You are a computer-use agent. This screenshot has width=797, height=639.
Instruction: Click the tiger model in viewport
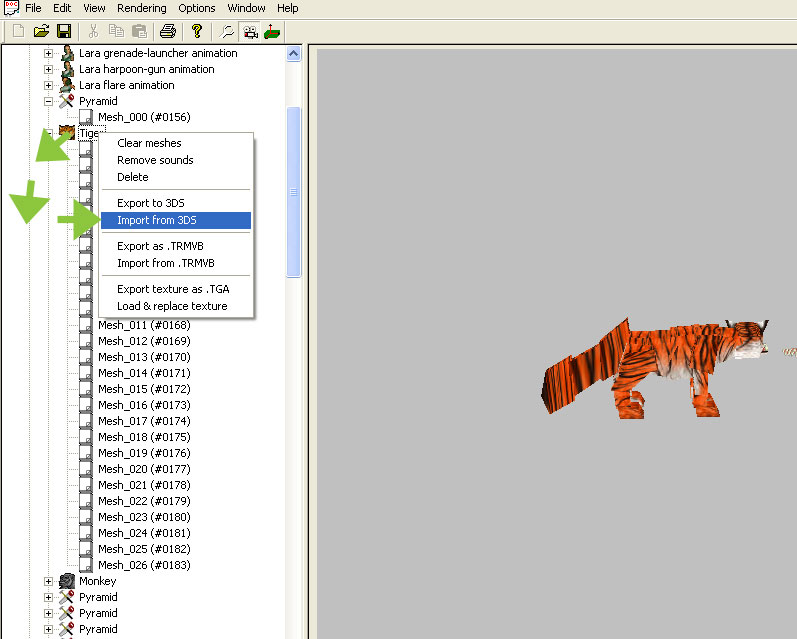(656, 367)
